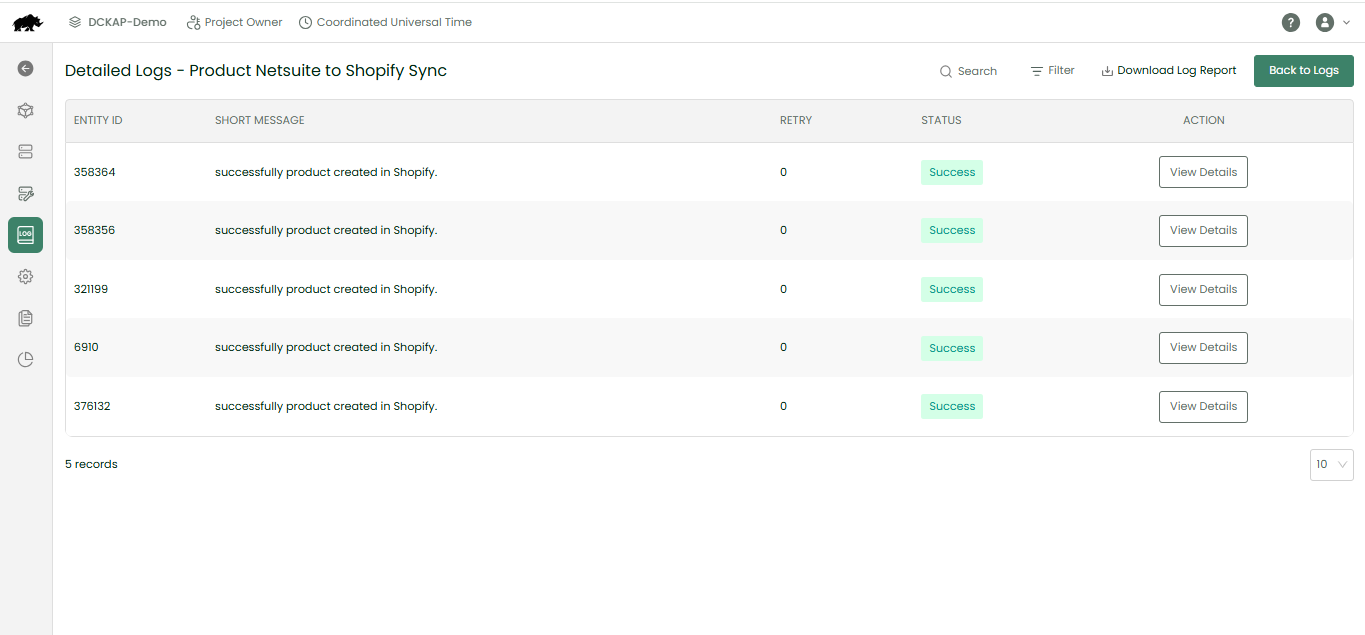Open the server stack sidebar icon
The image size is (1365, 635).
coord(26,152)
